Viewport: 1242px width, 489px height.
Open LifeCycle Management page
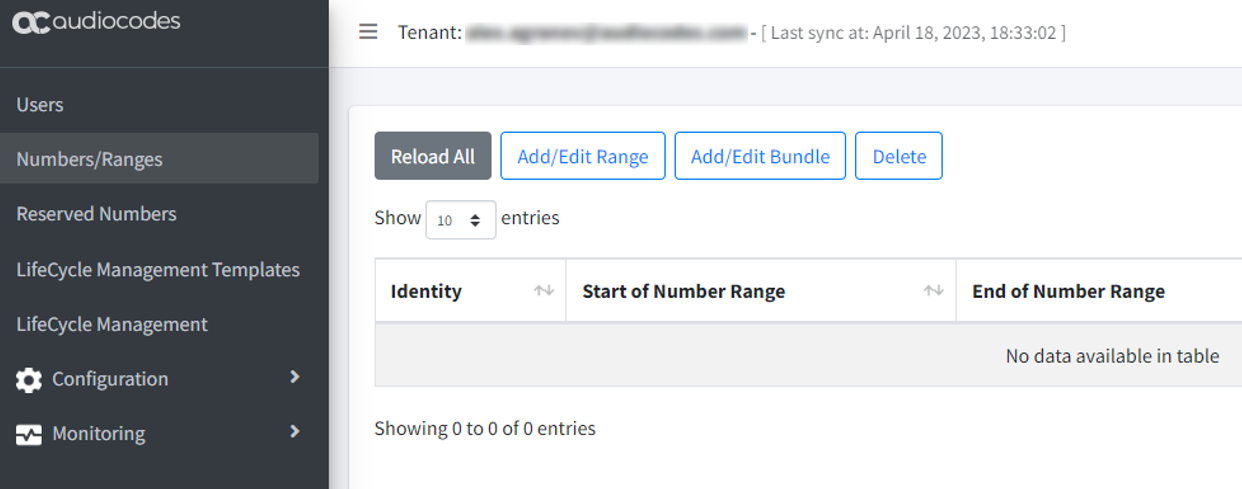click(x=112, y=325)
